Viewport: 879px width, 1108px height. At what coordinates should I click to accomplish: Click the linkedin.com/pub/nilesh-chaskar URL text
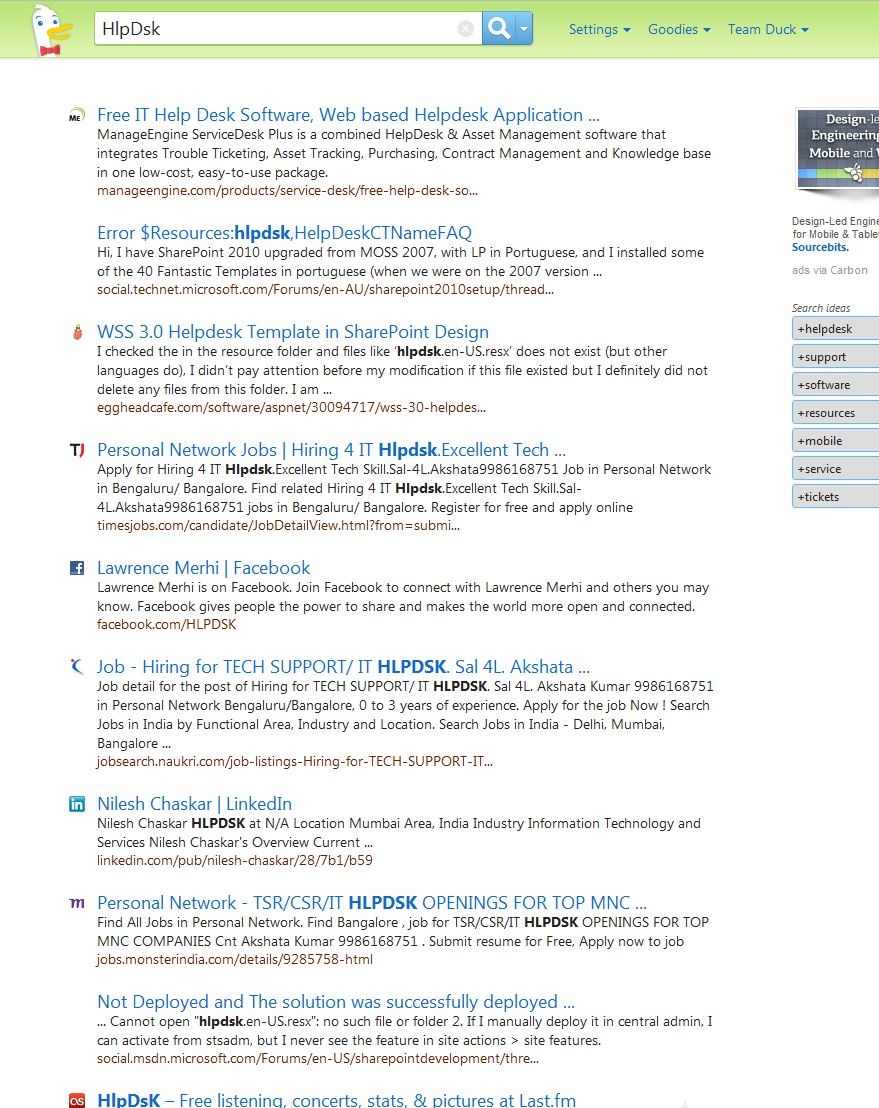pyautogui.click(x=235, y=861)
